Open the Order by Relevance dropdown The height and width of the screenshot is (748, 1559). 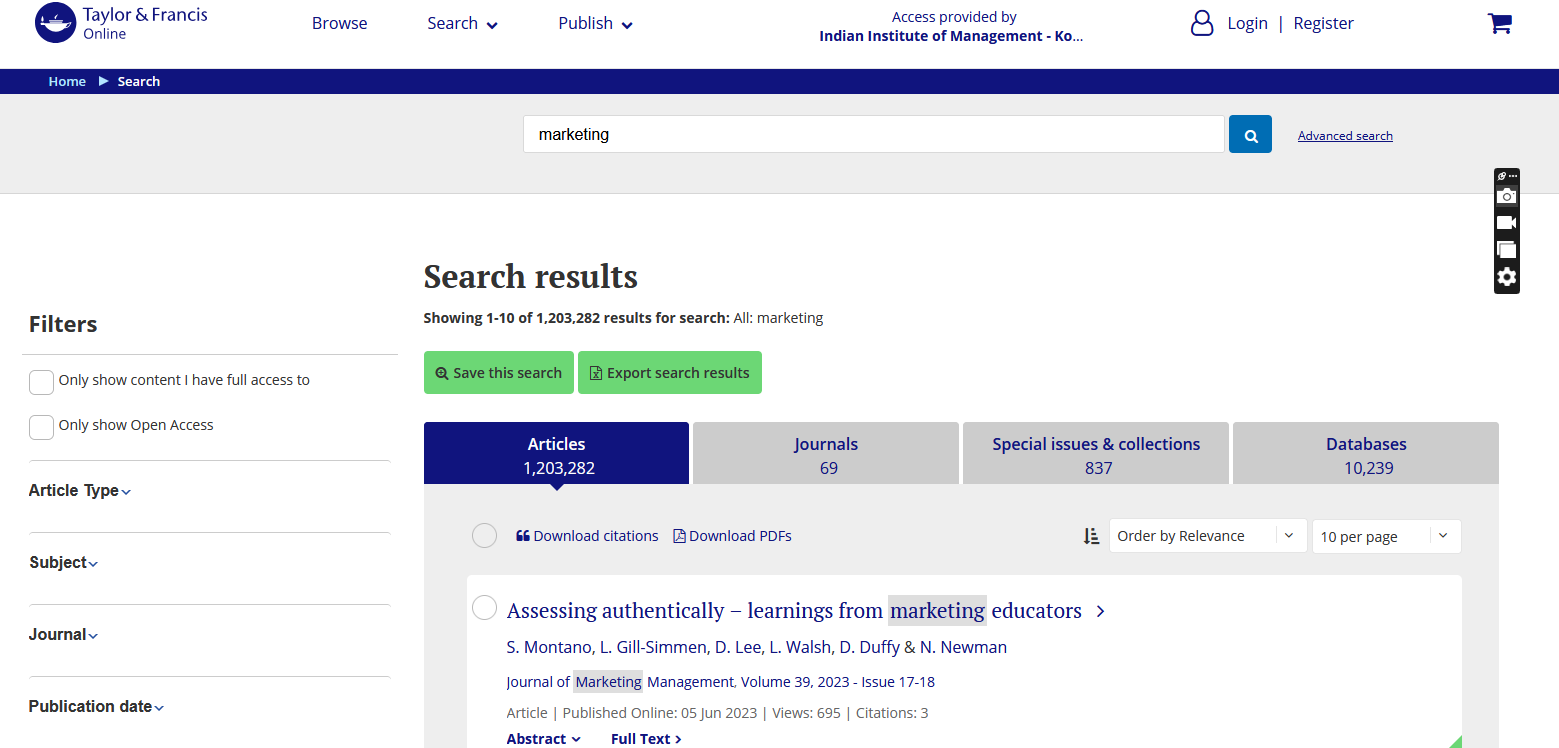tap(1207, 536)
